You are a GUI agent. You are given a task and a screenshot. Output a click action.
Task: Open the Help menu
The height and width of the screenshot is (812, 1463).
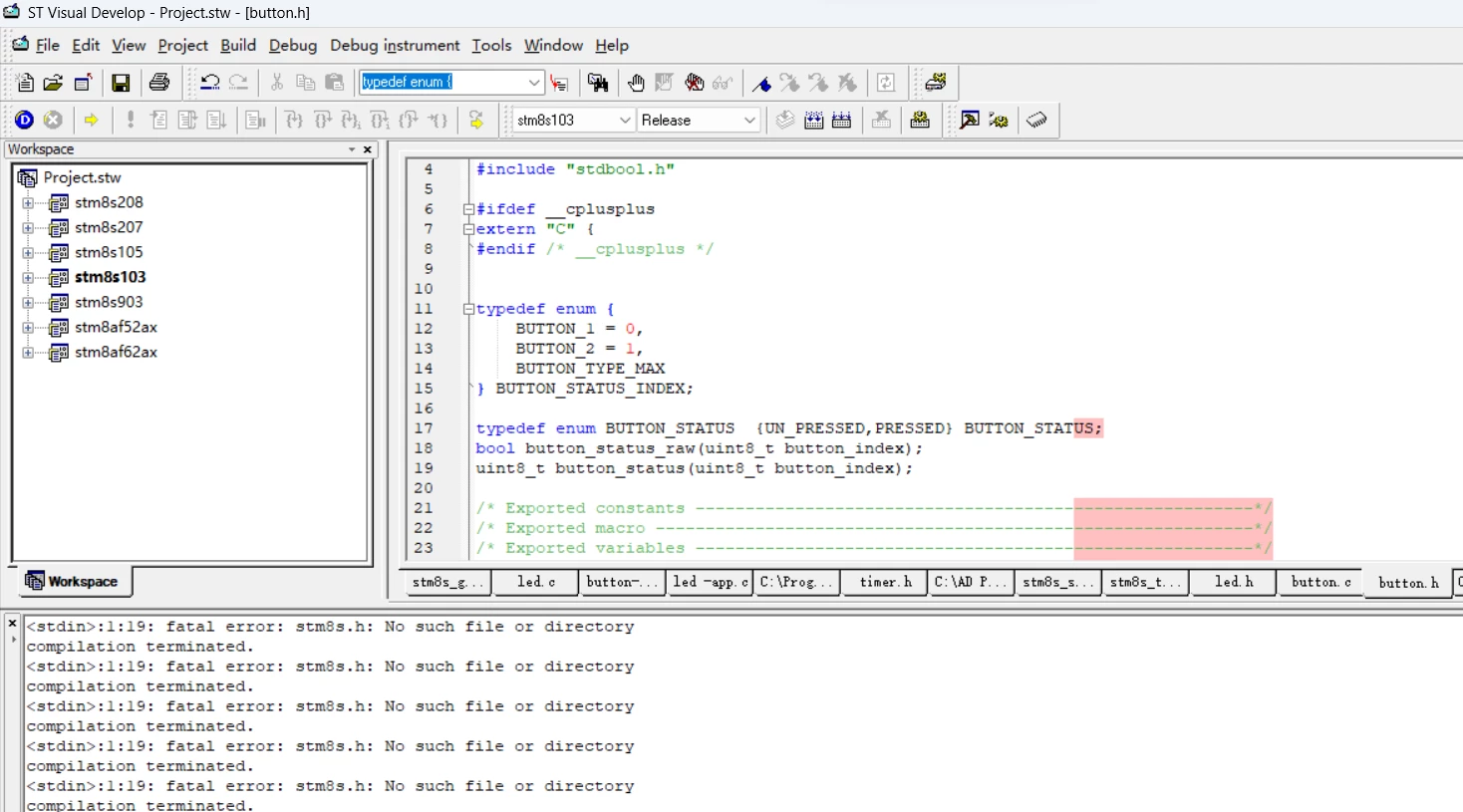click(x=612, y=46)
